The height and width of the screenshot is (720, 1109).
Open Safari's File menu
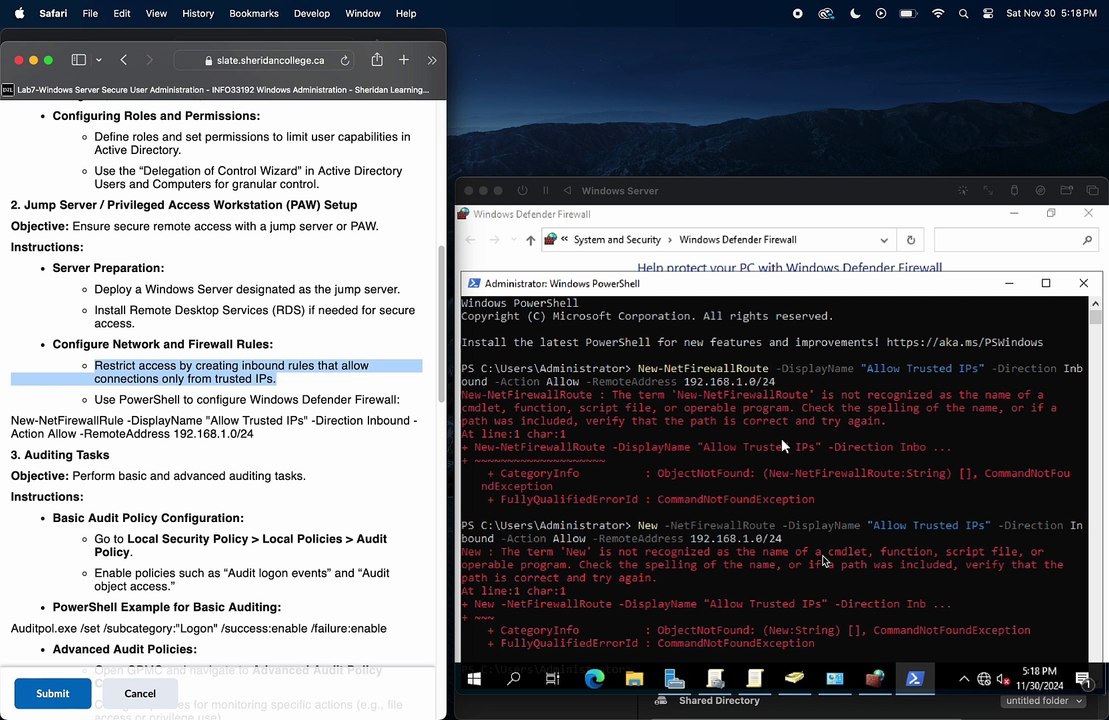coord(90,13)
